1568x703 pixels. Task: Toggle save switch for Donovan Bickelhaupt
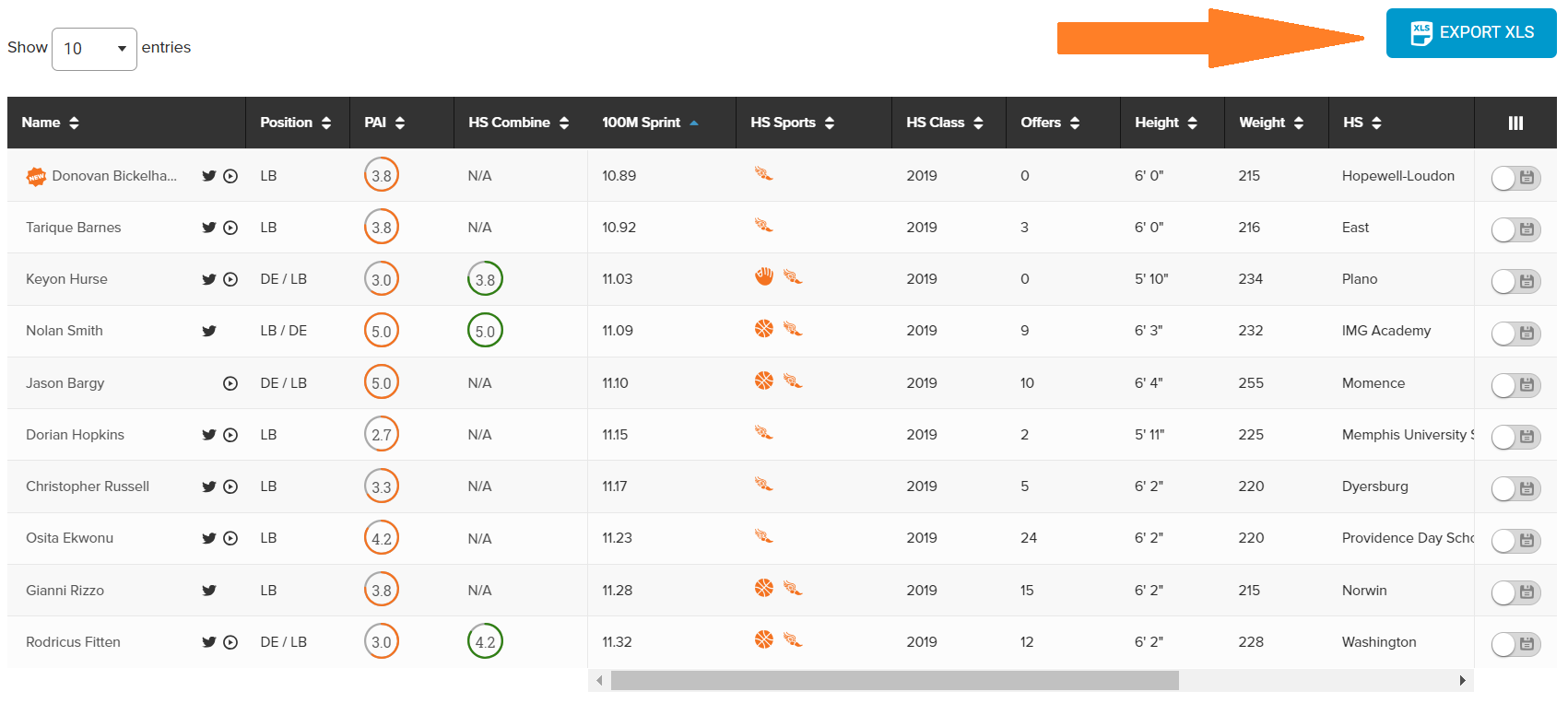pyautogui.click(x=1515, y=178)
